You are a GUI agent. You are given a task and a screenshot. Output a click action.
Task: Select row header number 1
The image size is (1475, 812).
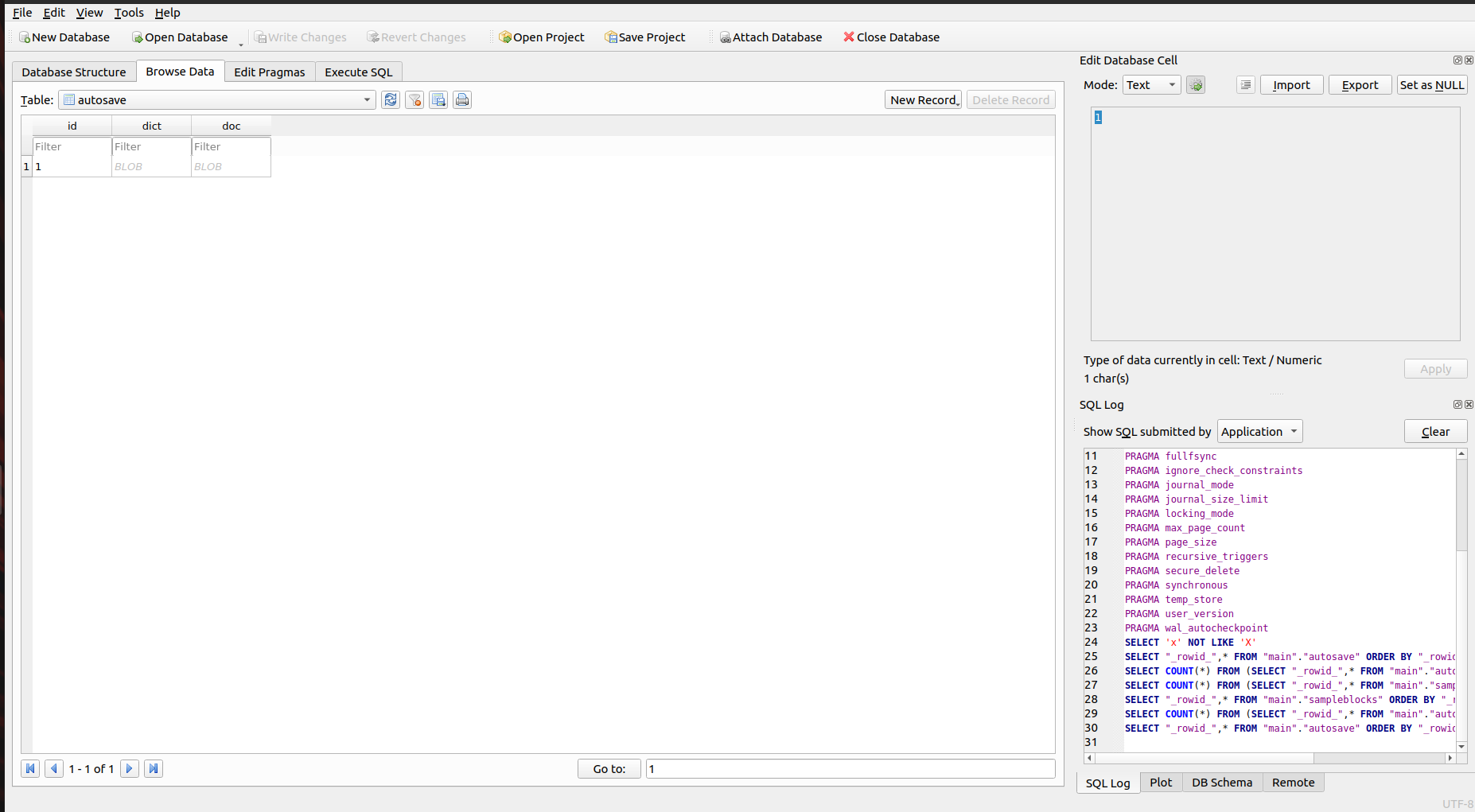pyautogui.click(x=26, y=166)
